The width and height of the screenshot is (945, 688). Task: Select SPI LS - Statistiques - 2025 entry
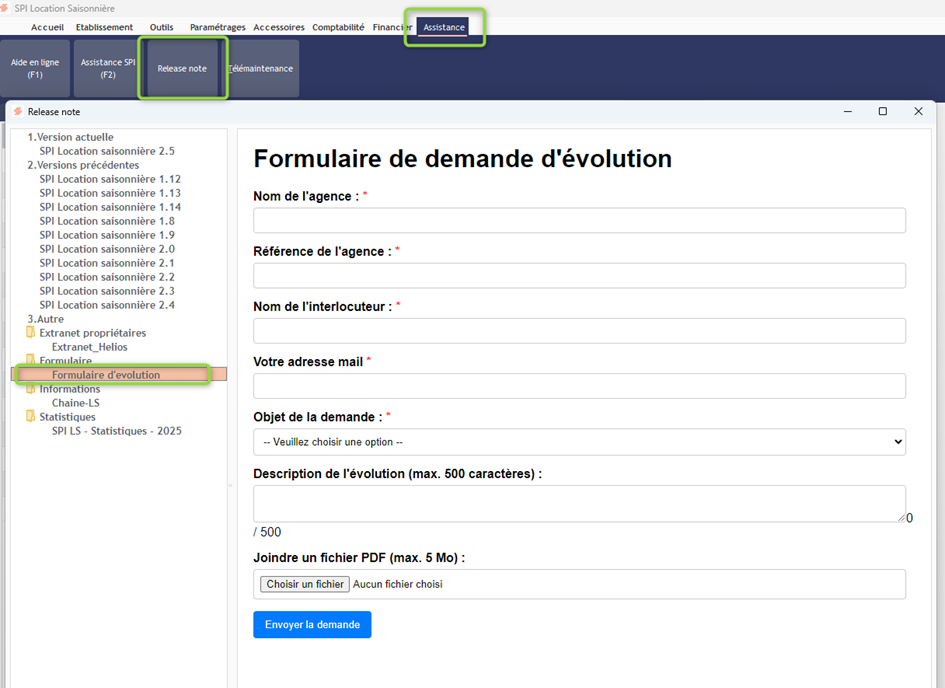pos(117,431)
